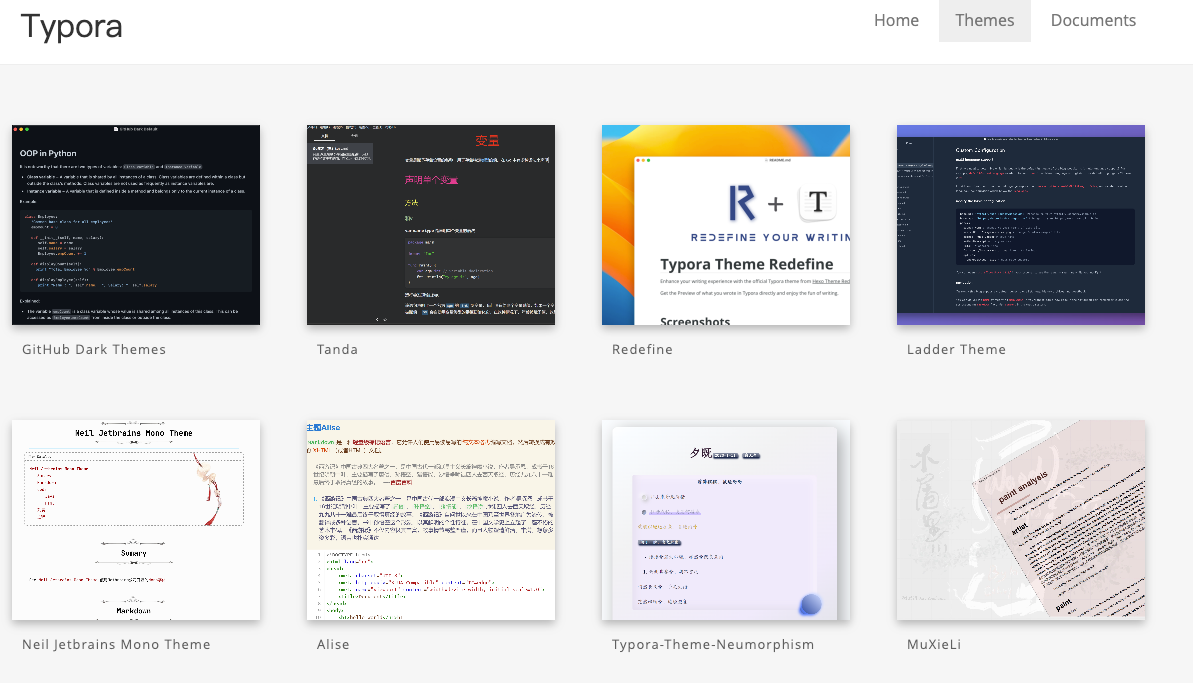Click the "GitHub Dark Themes" title link
1193x683 pixels.
pyautogui.click(x=94, y=350)
